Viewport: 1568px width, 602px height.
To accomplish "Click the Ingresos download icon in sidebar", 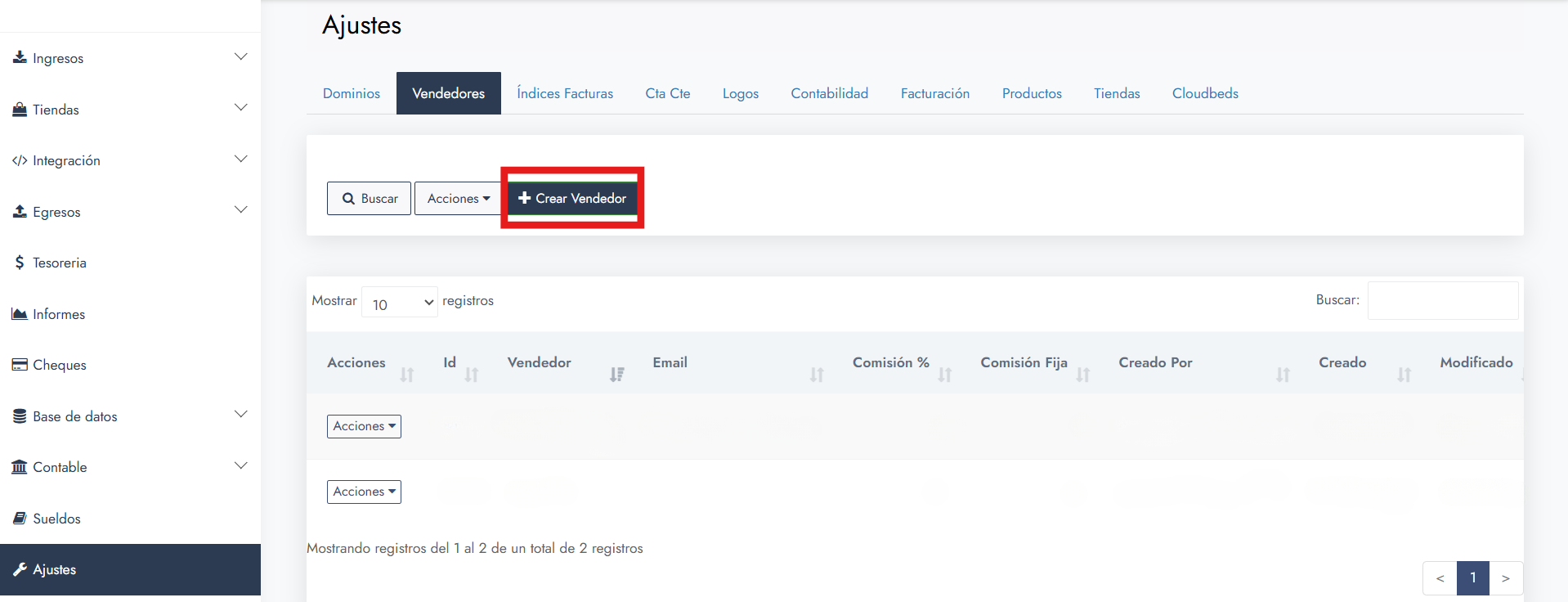I will pyautogui.click(x=20, y=57).
